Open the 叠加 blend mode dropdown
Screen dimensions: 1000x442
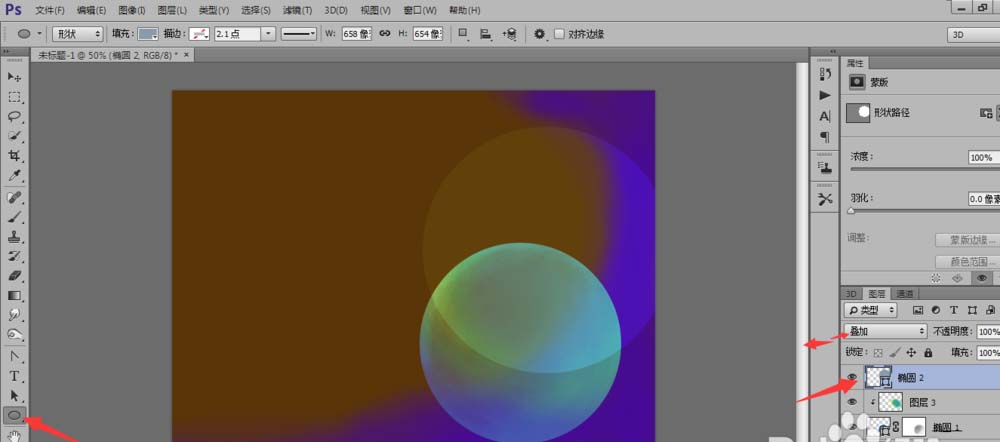(886, 331)
